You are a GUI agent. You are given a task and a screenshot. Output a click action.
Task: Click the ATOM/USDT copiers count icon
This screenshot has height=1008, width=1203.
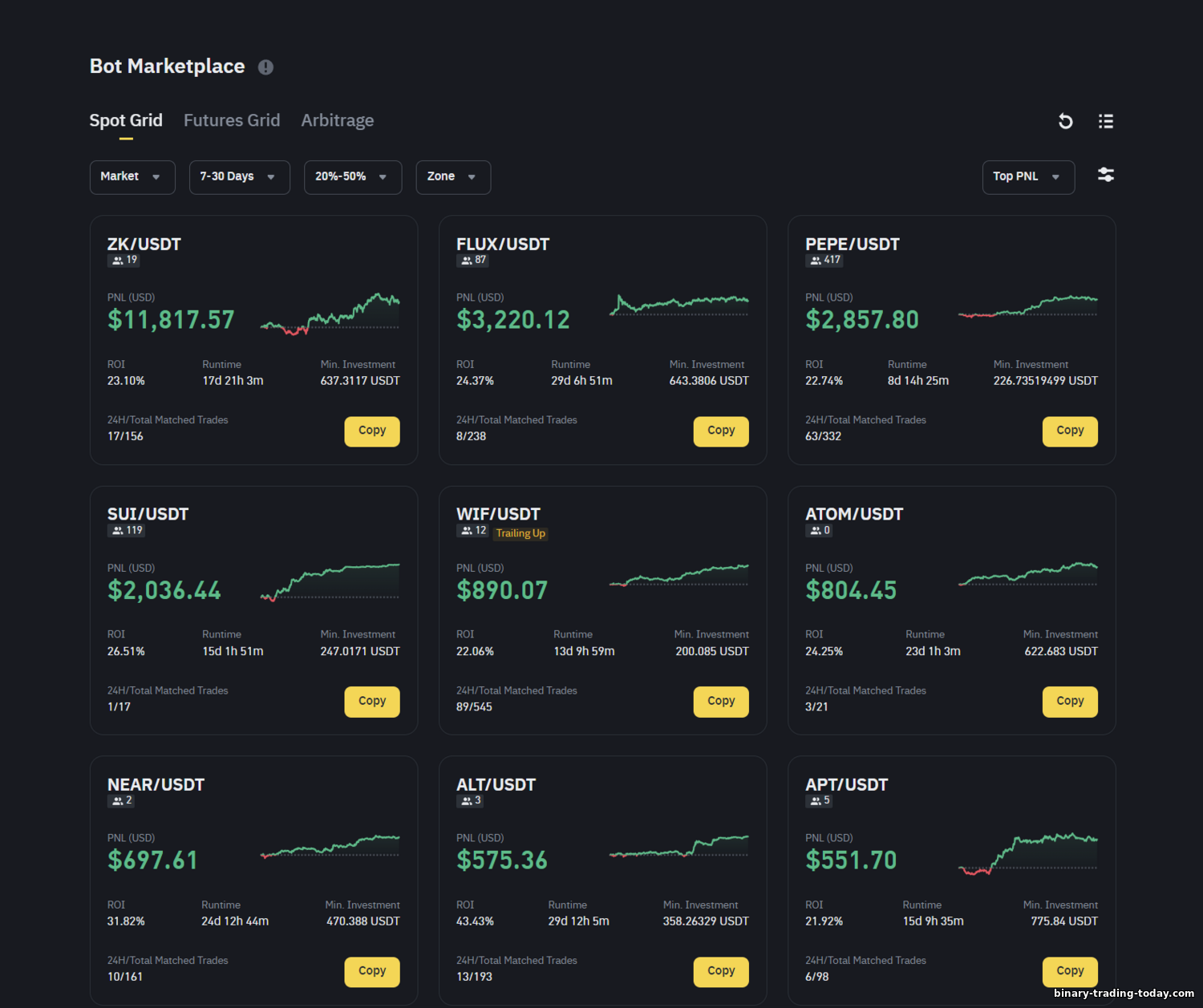(x=816, y=531)
